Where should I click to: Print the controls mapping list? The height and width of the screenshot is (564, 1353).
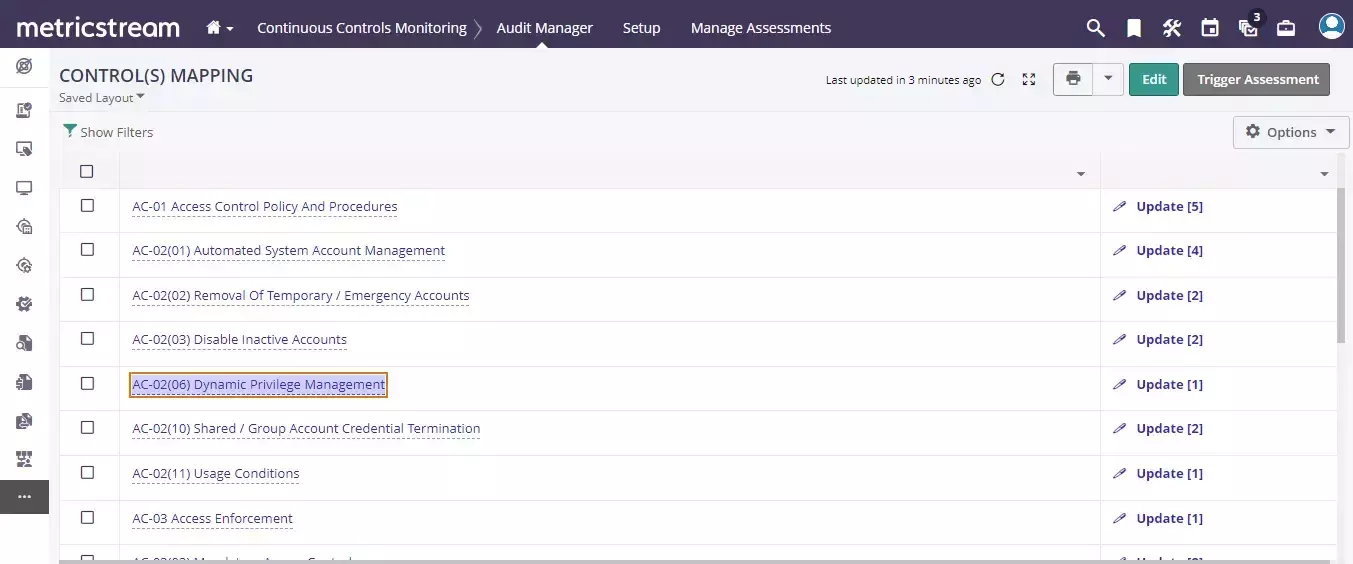pos(1073,79)
